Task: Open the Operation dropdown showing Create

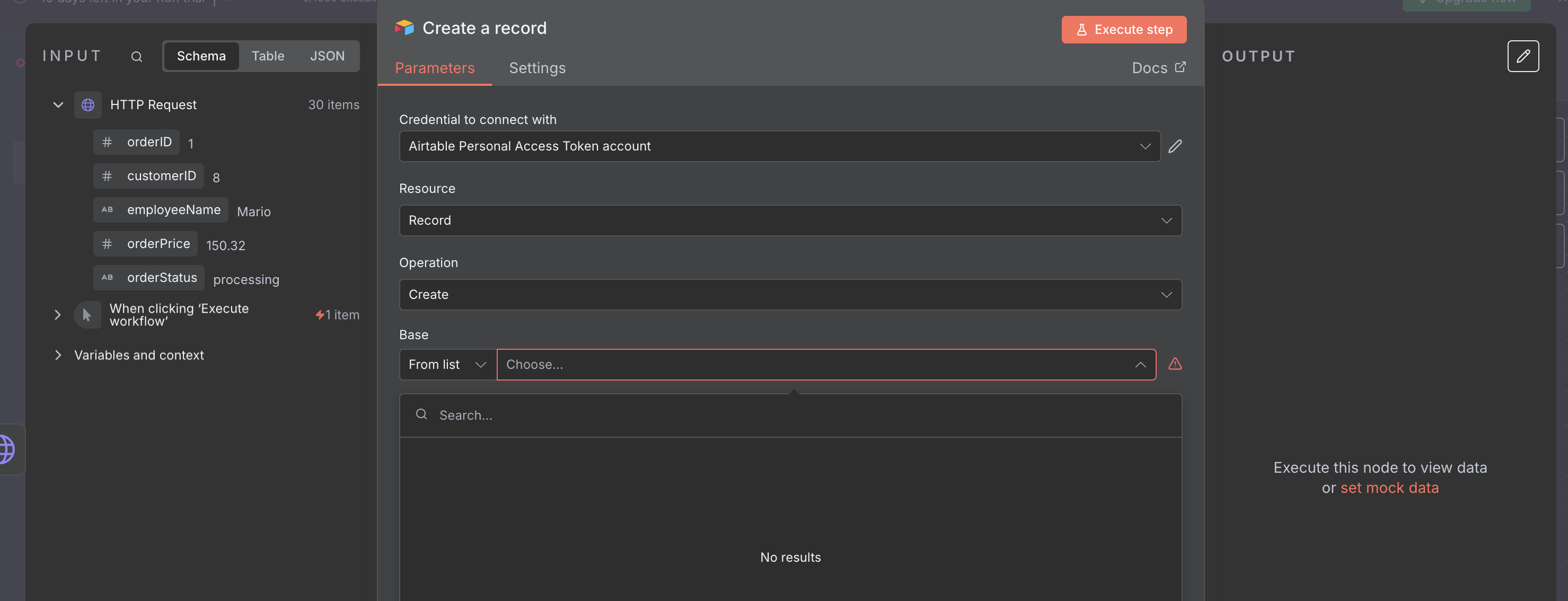Action: click(789, 295)
